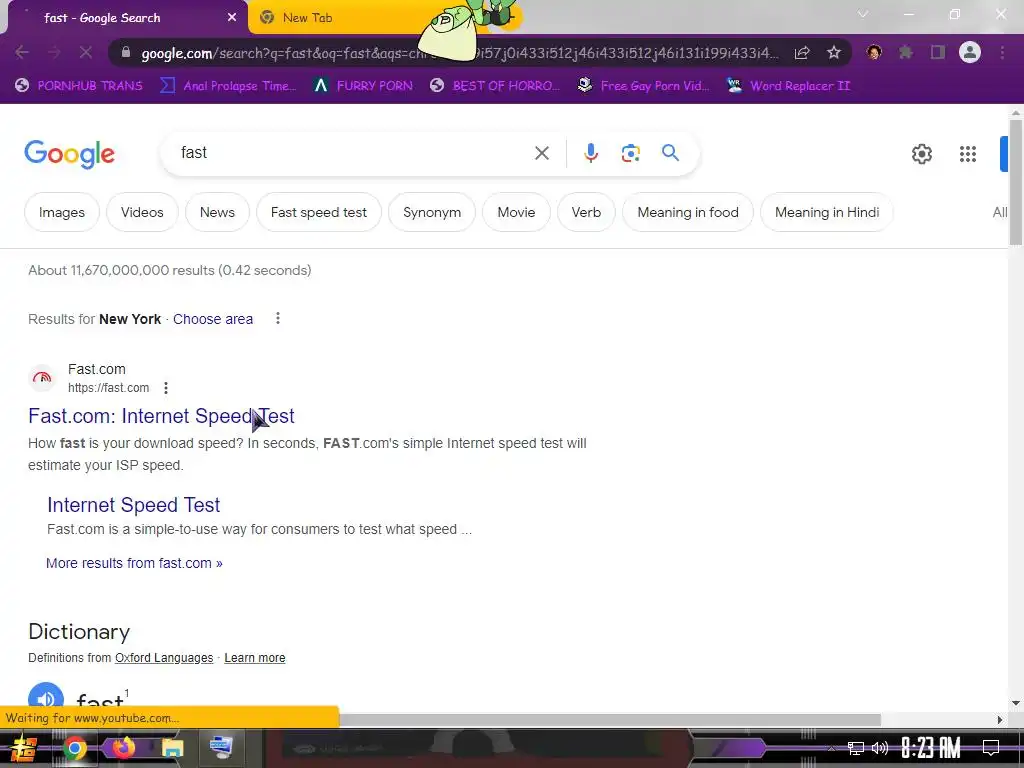The image size is (1024, 768).
Task: Click the horizontal page scrollbar
Action: click(x=610, y=720)
